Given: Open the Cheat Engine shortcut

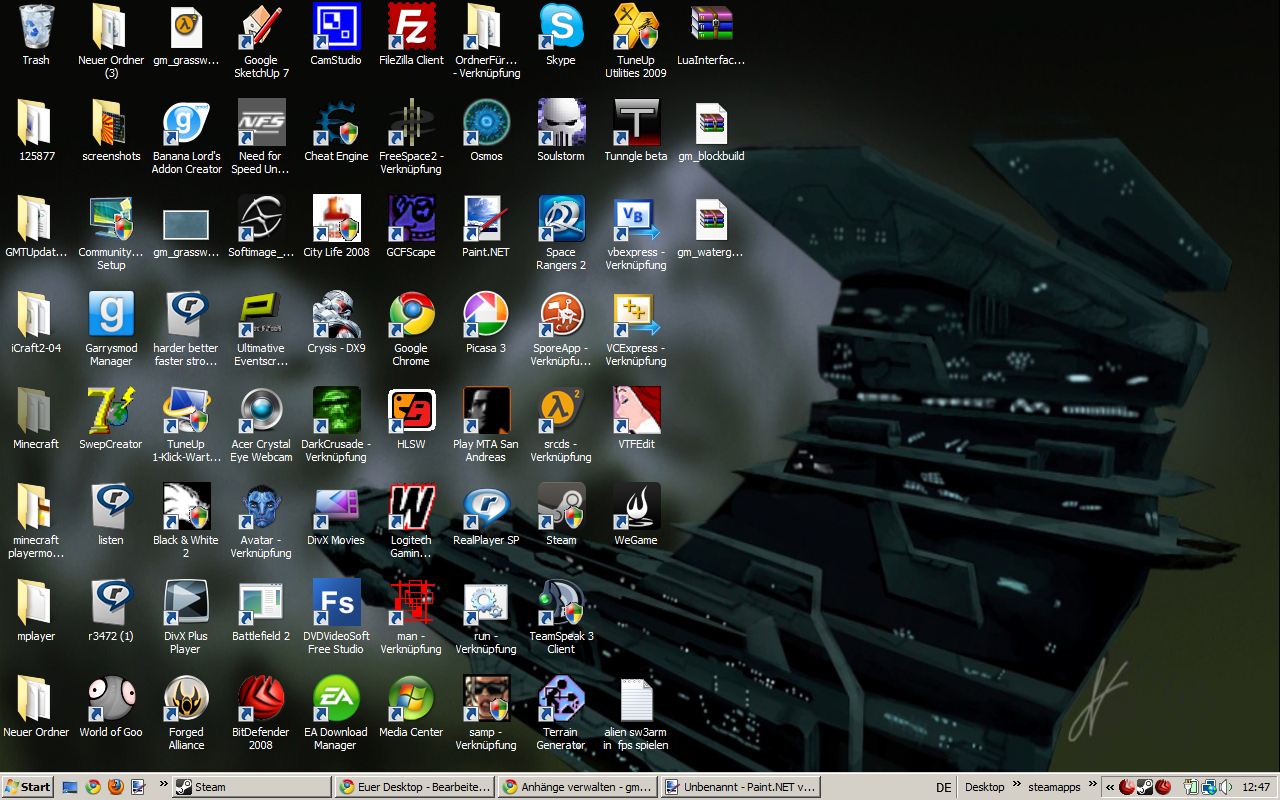Looking at the screenshot, I should click(x=336, y=123).
